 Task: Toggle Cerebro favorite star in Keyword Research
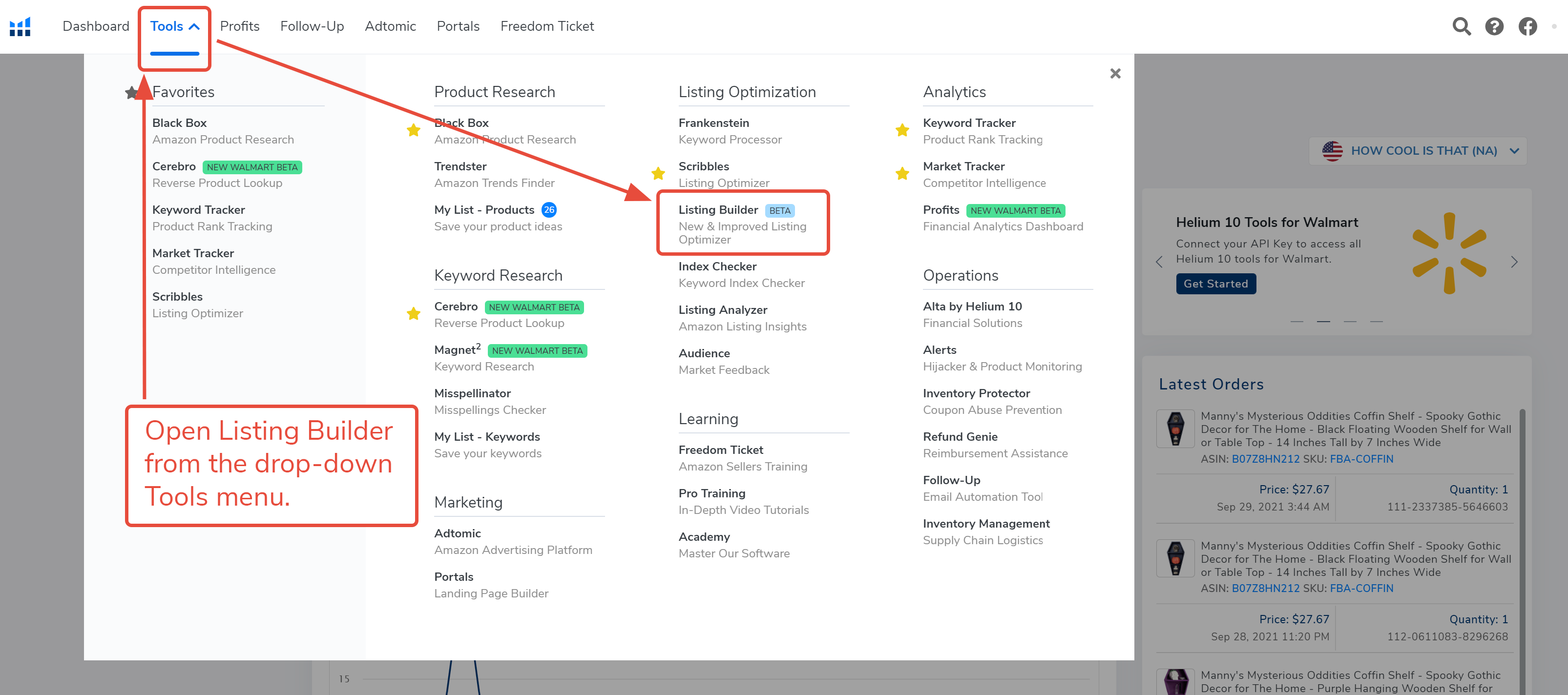[413, 314]
